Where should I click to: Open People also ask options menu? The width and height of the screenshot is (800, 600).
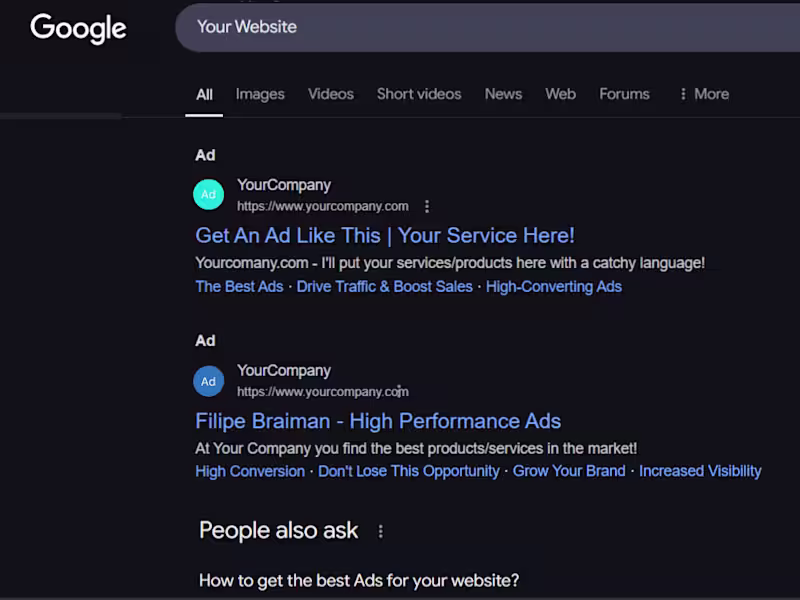point(380,532)
